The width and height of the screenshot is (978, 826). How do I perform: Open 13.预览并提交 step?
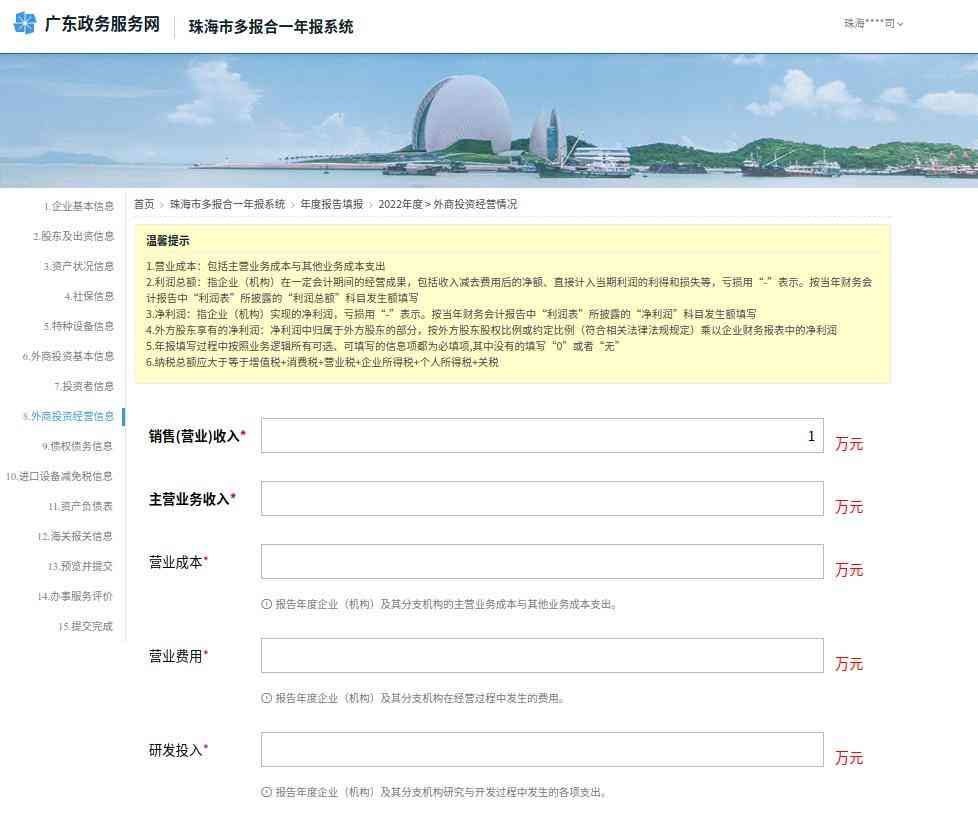coord(79,566)
